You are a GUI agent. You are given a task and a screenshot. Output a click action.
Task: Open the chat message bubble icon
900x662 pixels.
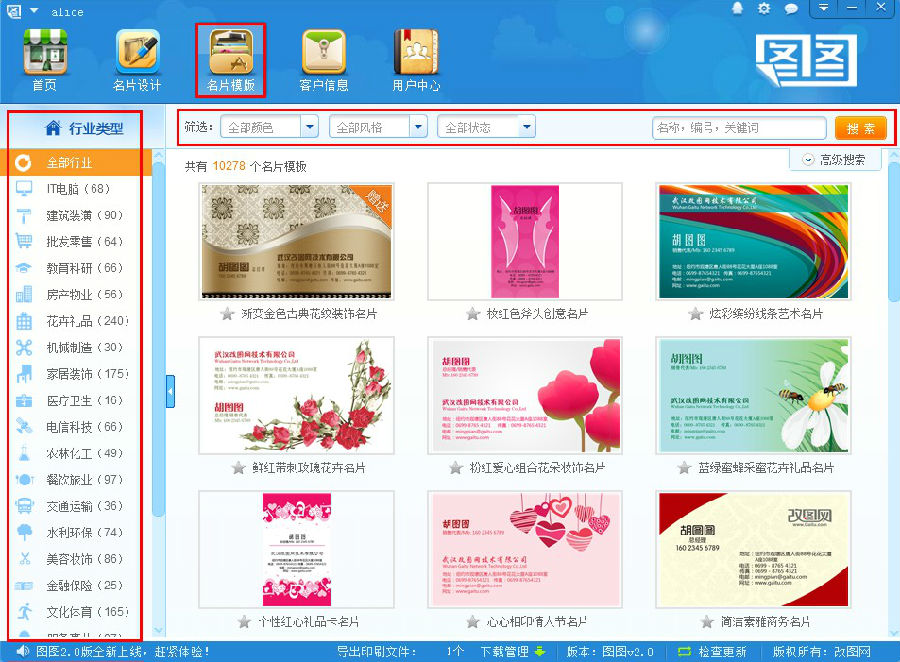[x=791, y=9]
